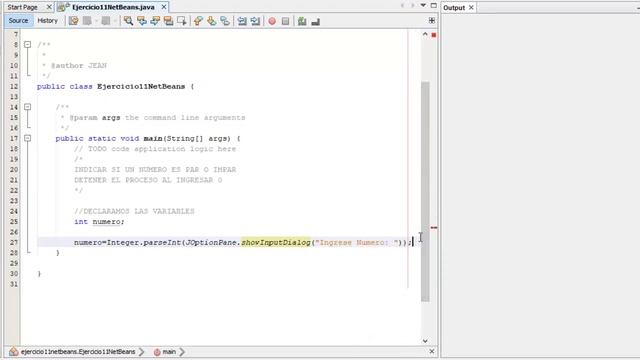Image resolution: width=640 pixels, height=360 pixels.
Task: Click ejercicio11netbeans.Ejercicio11NetBeans breadcrumb
Action: [78, 352]
